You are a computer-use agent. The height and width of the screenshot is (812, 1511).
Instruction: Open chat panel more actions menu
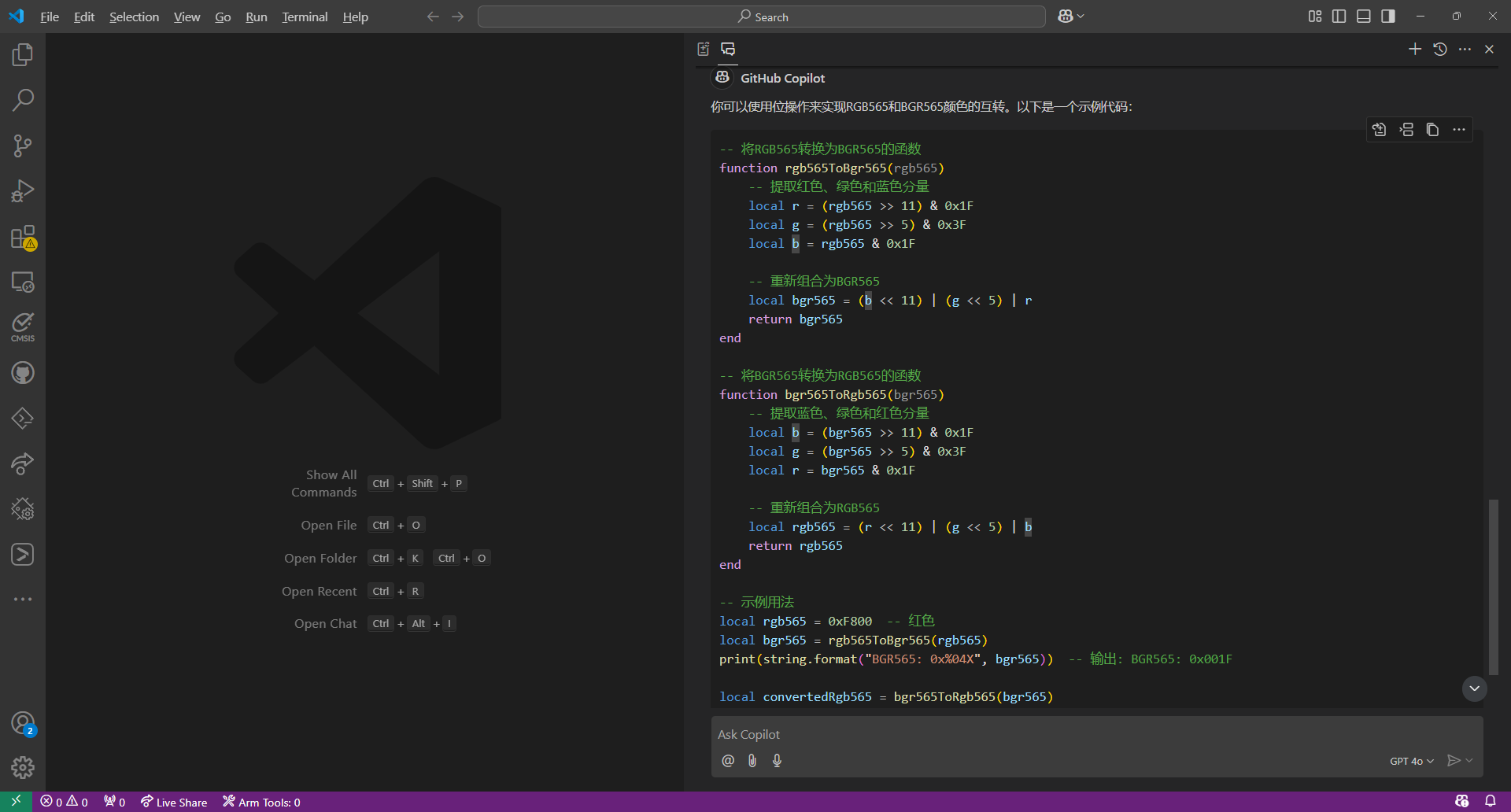[x=1465, y=49]
